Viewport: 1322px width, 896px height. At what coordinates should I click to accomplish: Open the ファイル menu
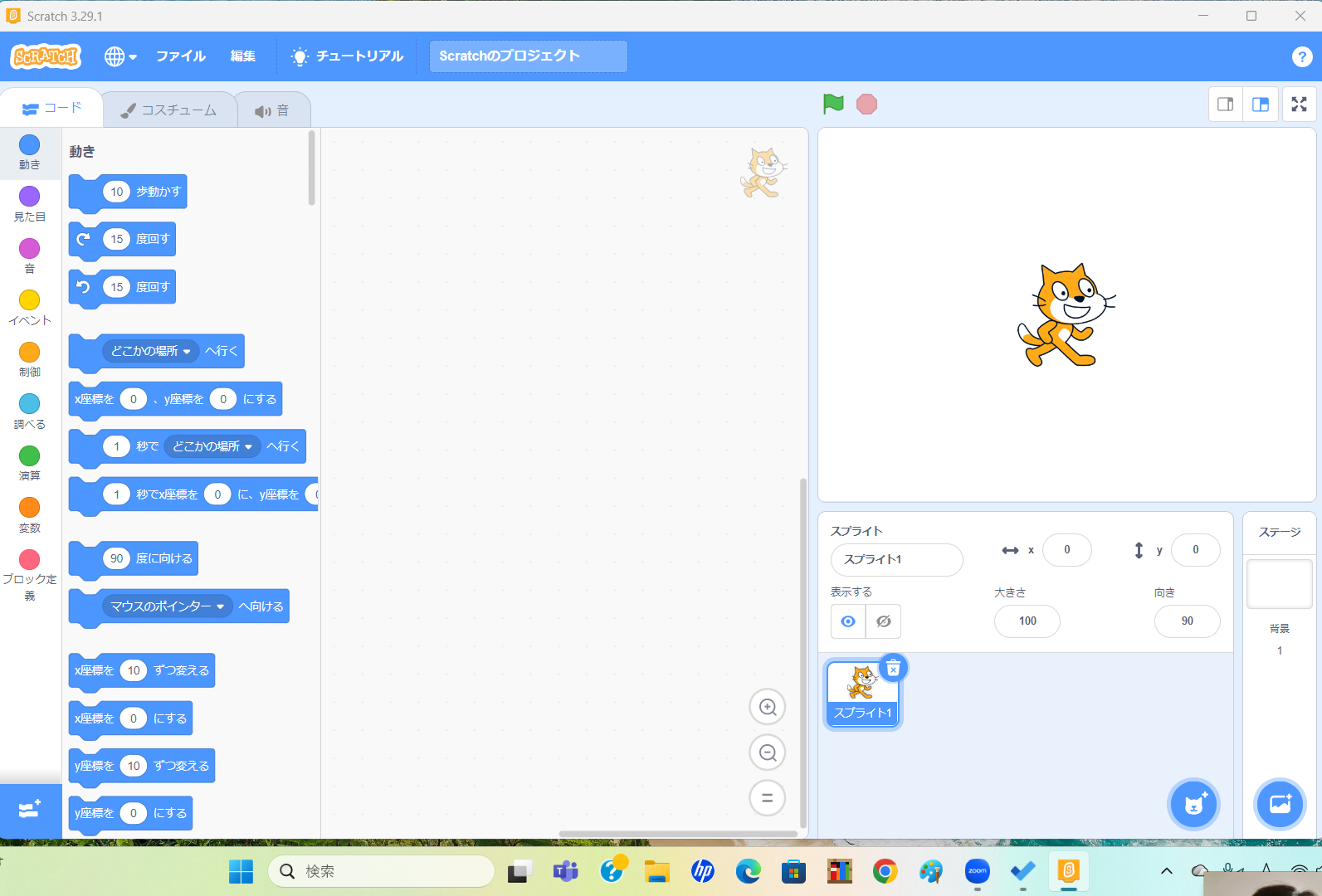181,56
